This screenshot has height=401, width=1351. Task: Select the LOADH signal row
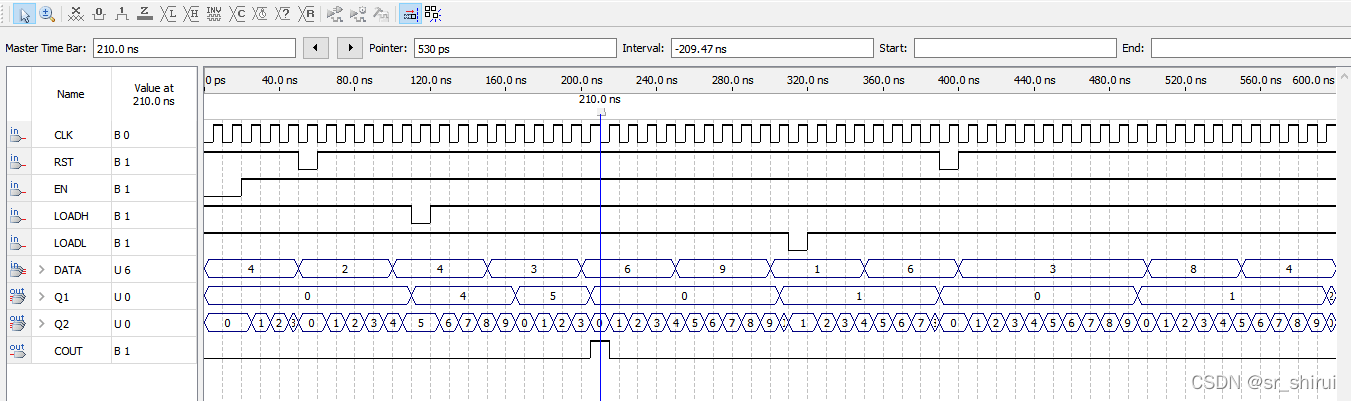point(100,216)
